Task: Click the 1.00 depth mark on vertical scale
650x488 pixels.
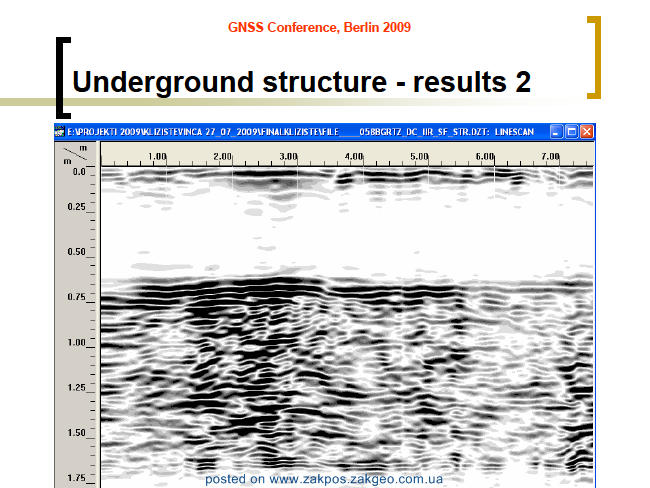Action: pyautogui.click(x=76, y=342)
